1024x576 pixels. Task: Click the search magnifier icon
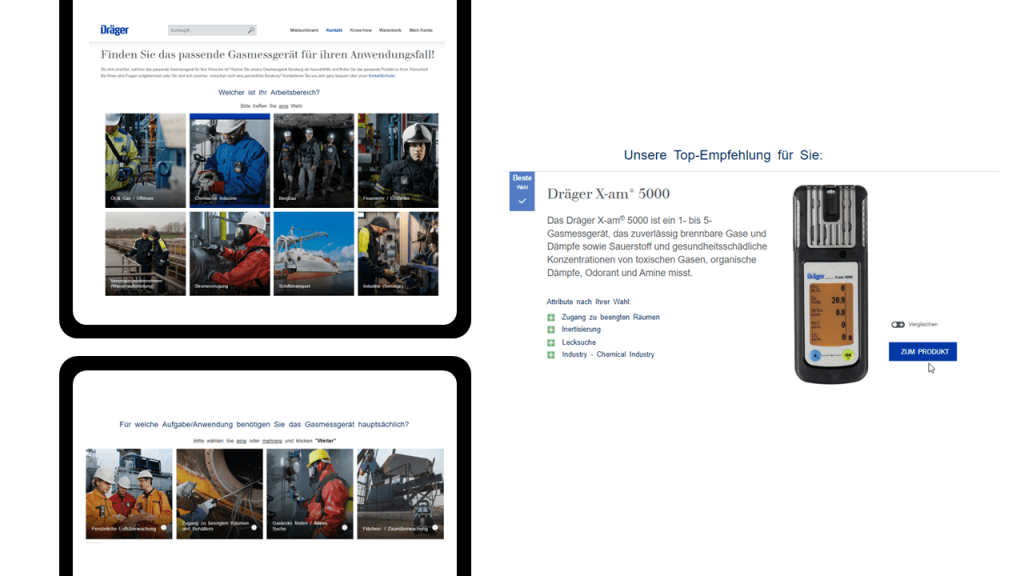click(251, 30)
